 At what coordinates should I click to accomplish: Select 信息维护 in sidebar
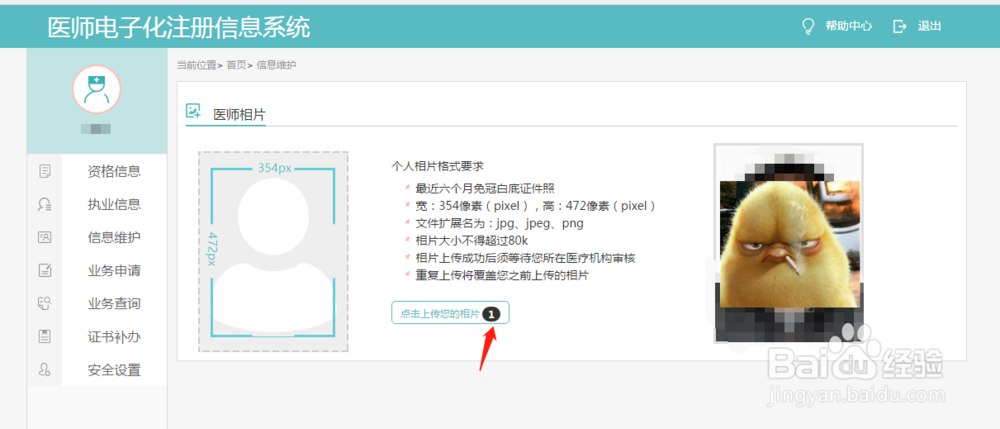114,237
